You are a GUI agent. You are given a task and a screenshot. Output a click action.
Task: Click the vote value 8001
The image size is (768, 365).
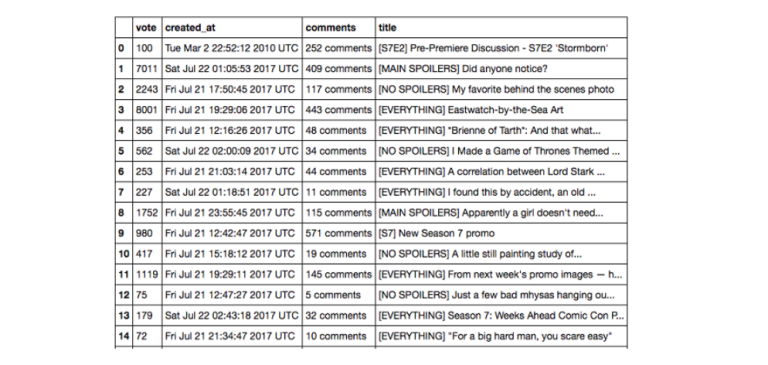[x=147, y=110]
